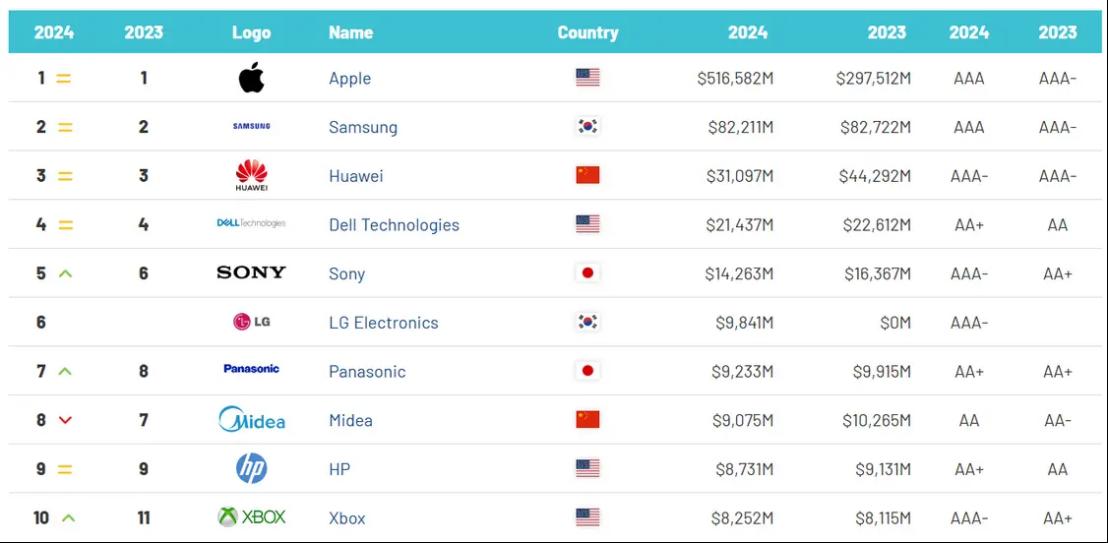
Task: Click the HP round logo
Action: (251, 468)
